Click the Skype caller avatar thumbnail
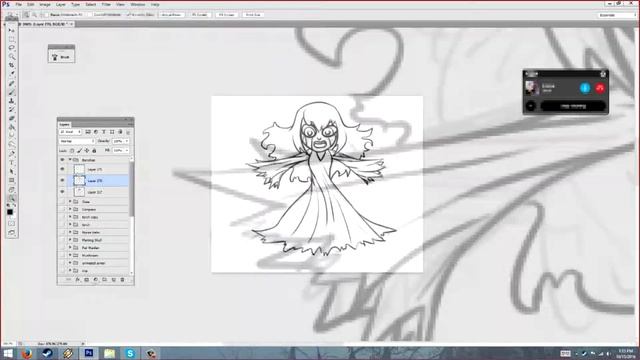Viewport: 640px width, 360px height. coord(532,88)
